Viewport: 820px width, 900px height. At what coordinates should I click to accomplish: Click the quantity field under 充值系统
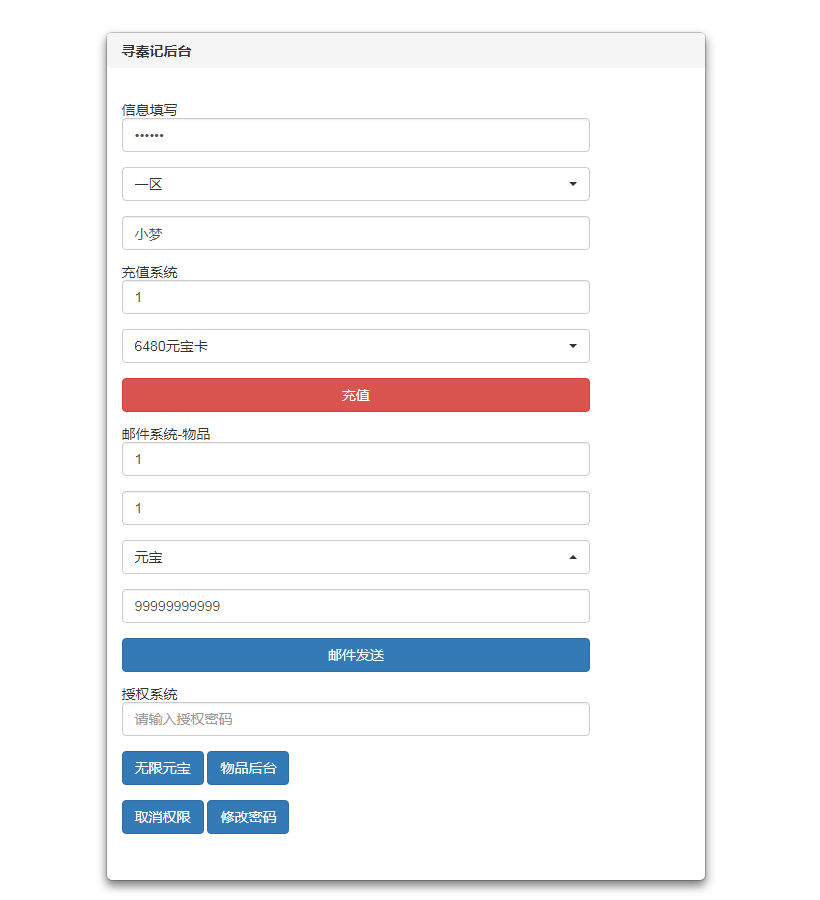coord(355,297)
